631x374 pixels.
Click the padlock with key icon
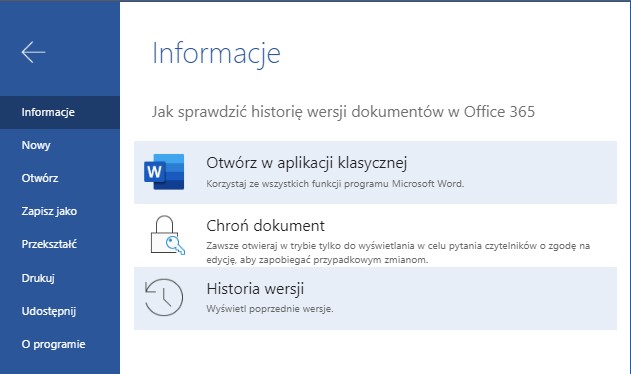click(167, 235)
